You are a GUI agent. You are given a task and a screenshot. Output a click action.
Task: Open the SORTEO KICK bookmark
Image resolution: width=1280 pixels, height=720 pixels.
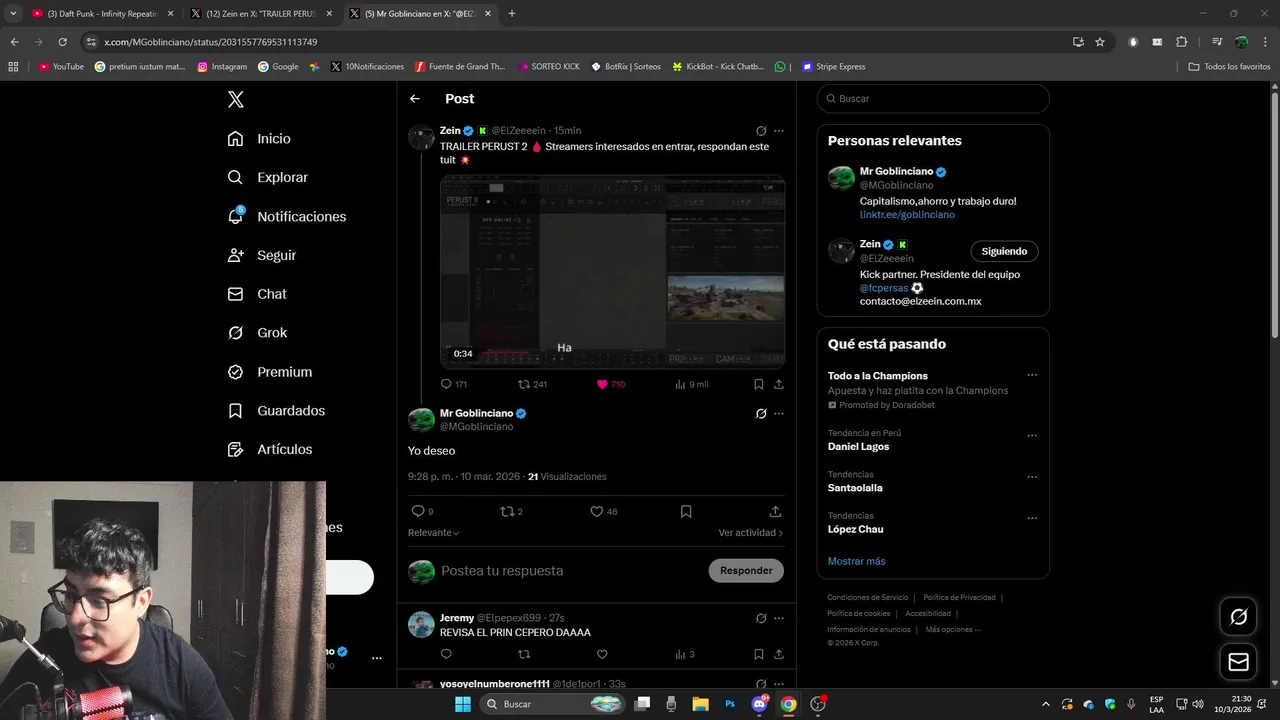pos(549,67)
